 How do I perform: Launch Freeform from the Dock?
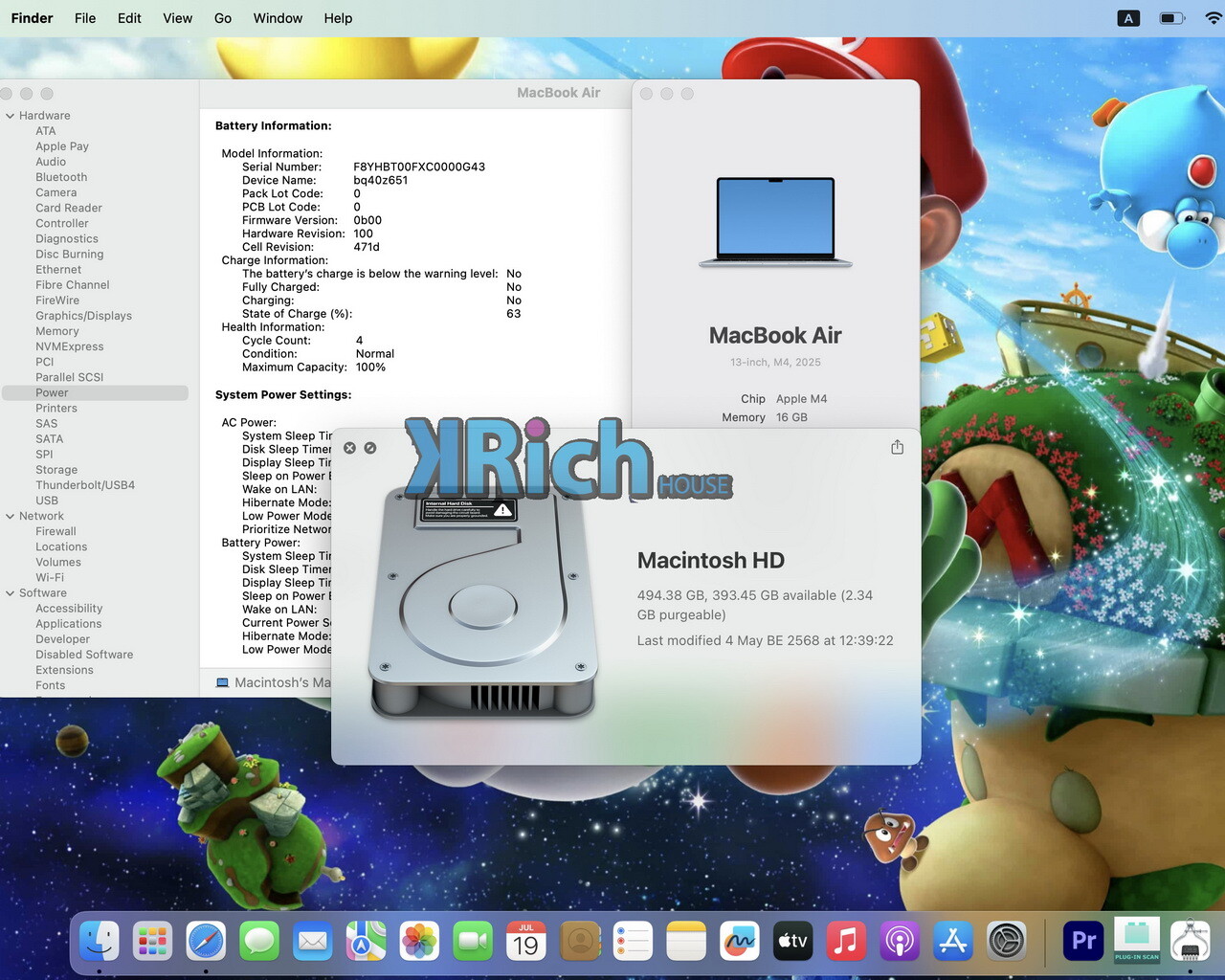coord(740,942)
